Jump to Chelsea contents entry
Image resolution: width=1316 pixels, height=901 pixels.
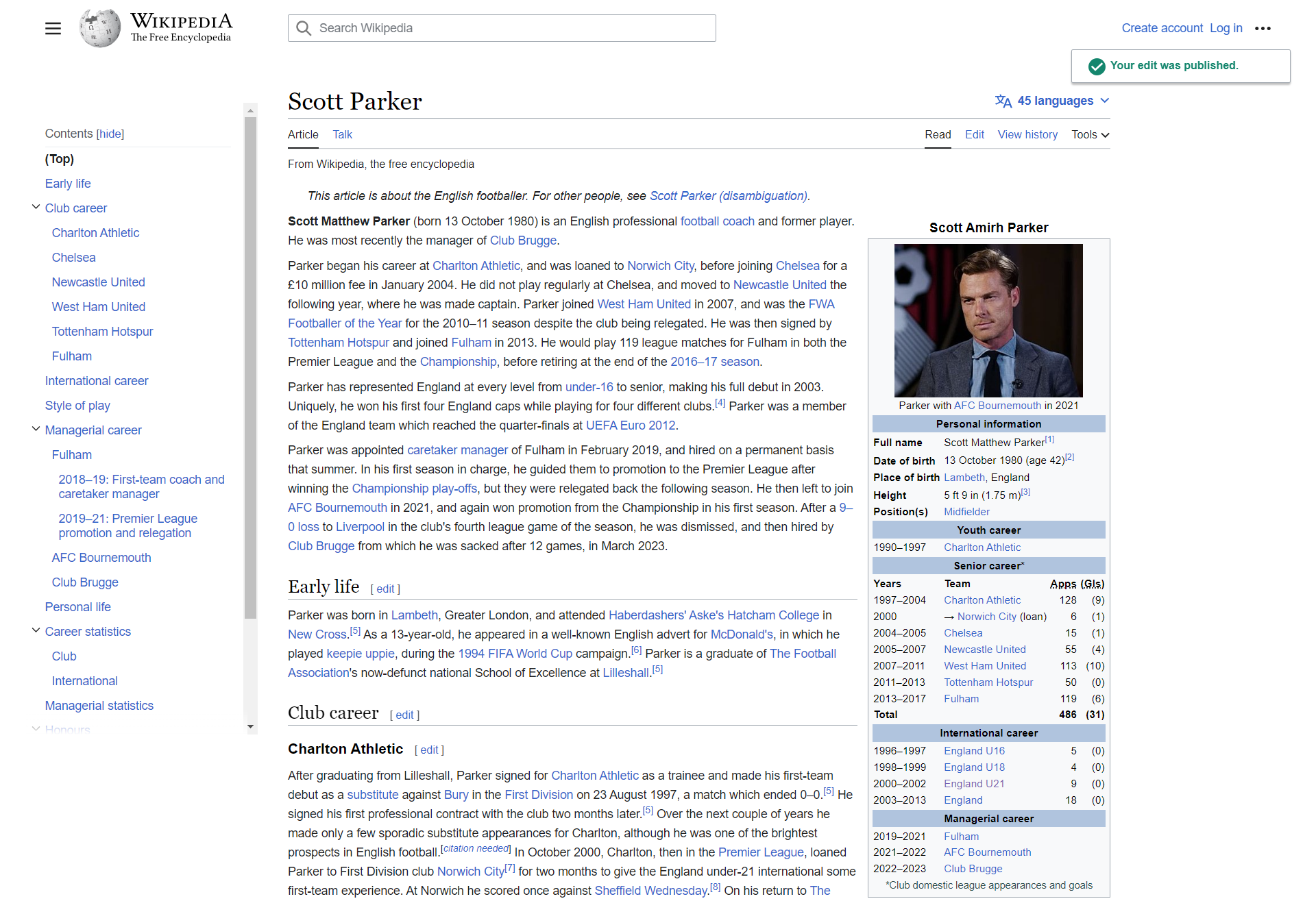pyautogui.click(x=73, y=258)
